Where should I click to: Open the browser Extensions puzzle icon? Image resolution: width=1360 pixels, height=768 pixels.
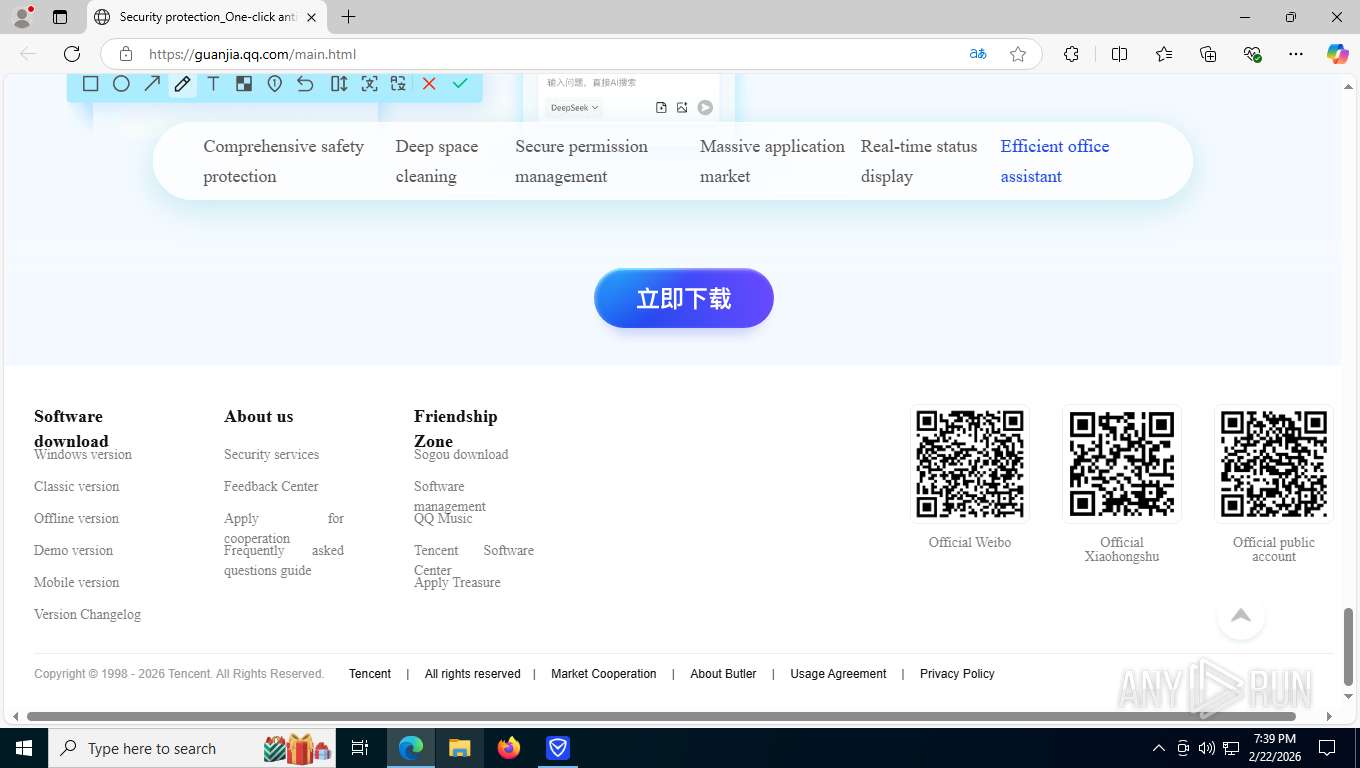(1071, 54)
